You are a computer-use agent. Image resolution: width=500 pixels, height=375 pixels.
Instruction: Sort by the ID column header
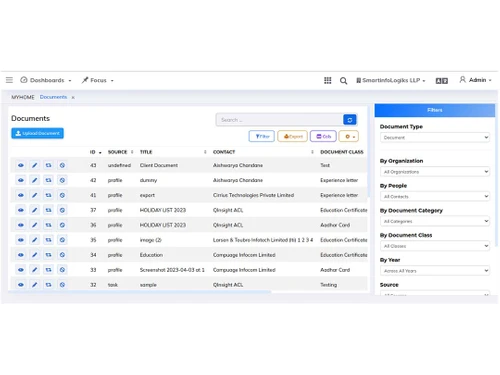click(x=95, y=152)
